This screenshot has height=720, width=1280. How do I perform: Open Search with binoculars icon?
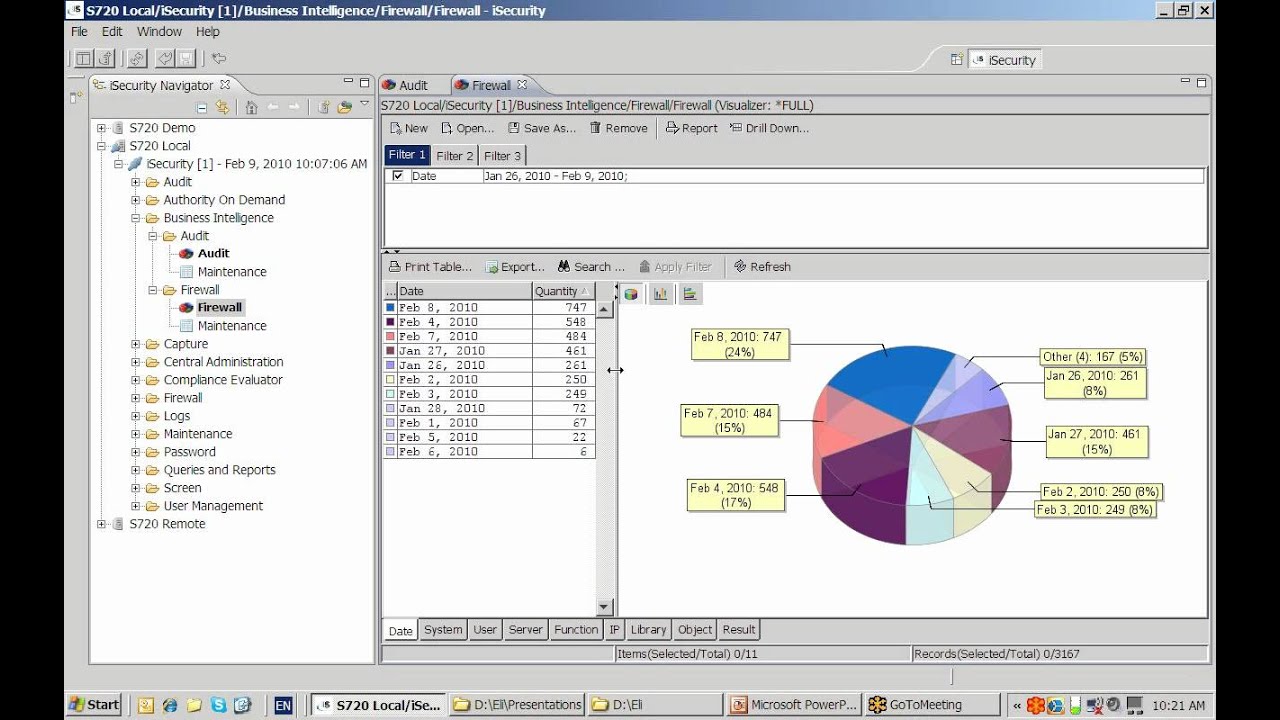591,267
